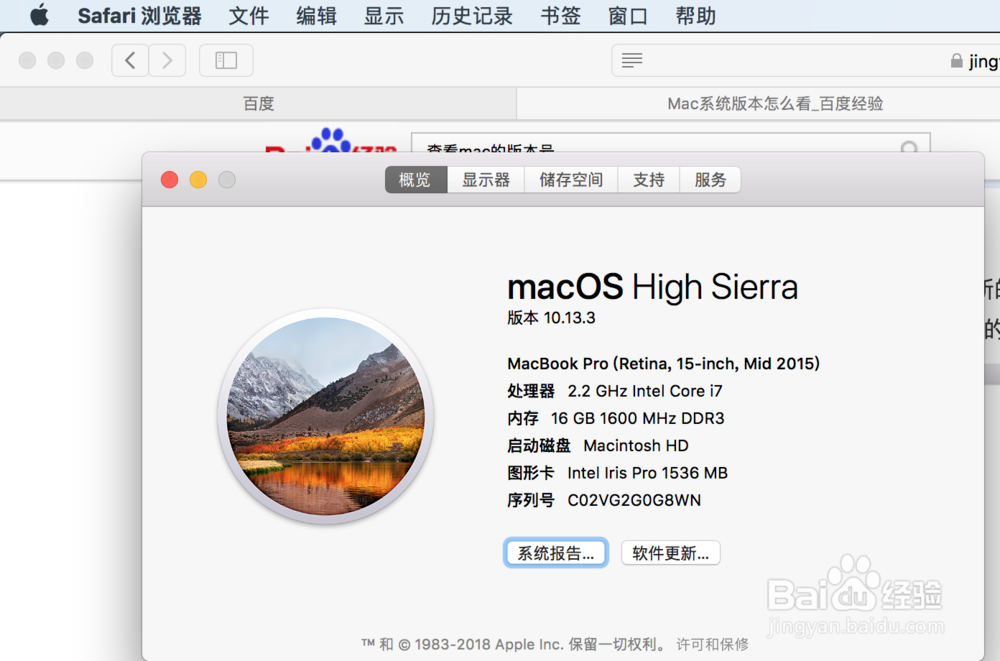The width and height of the screenshot is (1000, 661).
Task: Select the 储存空间 tab
Action: [x=571, y=180]
